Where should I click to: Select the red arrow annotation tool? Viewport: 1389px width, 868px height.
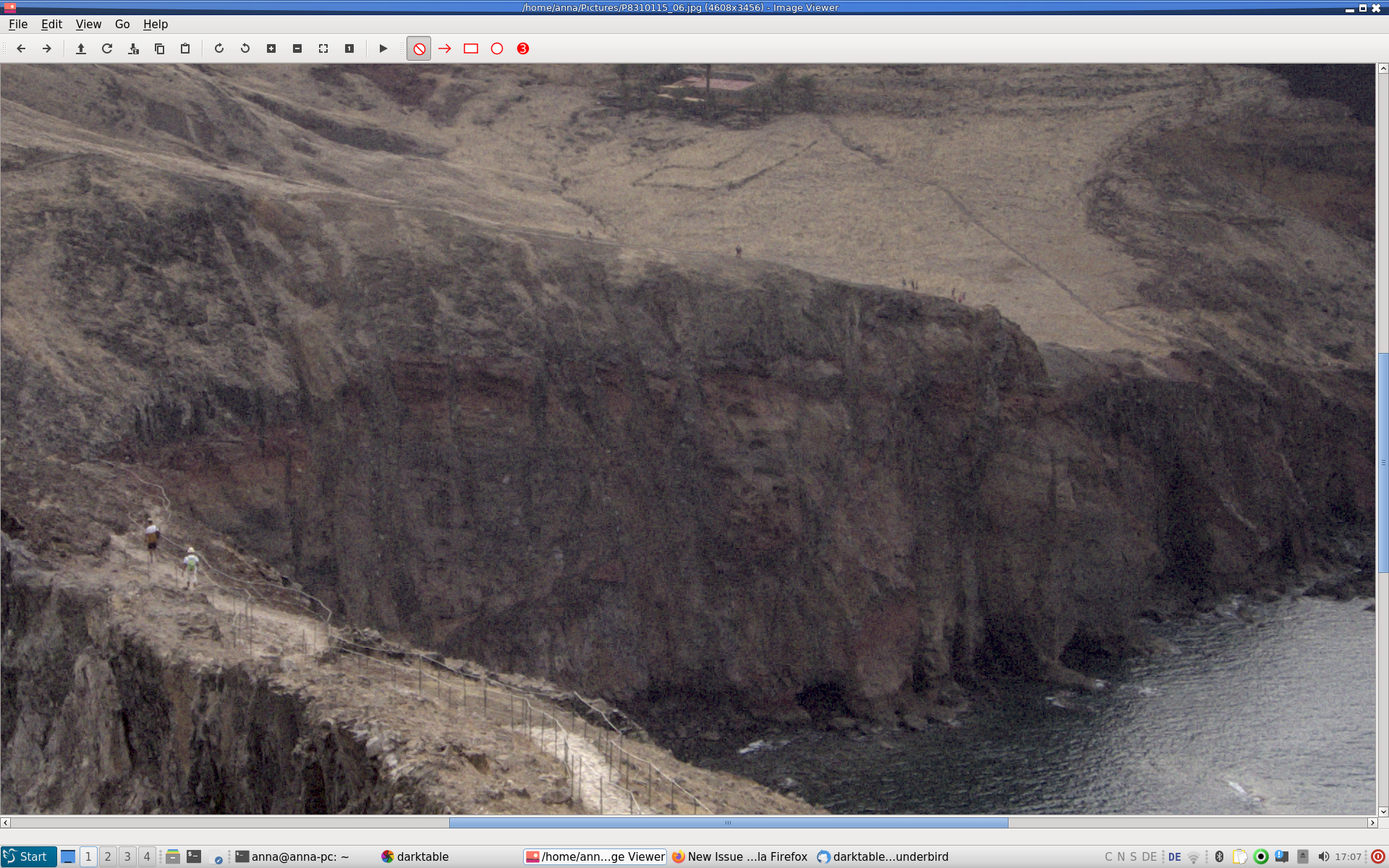click(443, 48)
